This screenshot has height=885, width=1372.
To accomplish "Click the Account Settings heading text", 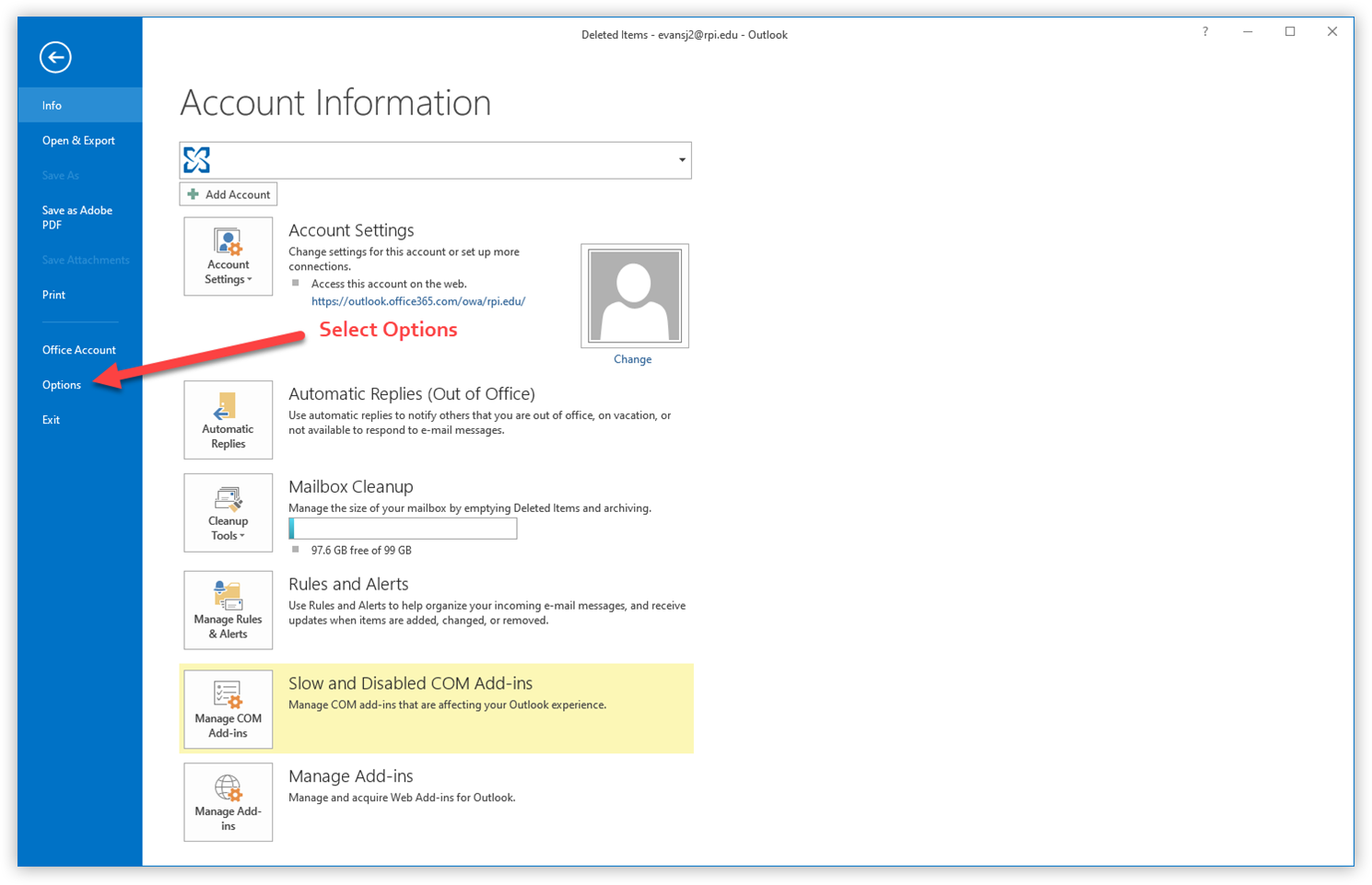I will pos(351,230).
